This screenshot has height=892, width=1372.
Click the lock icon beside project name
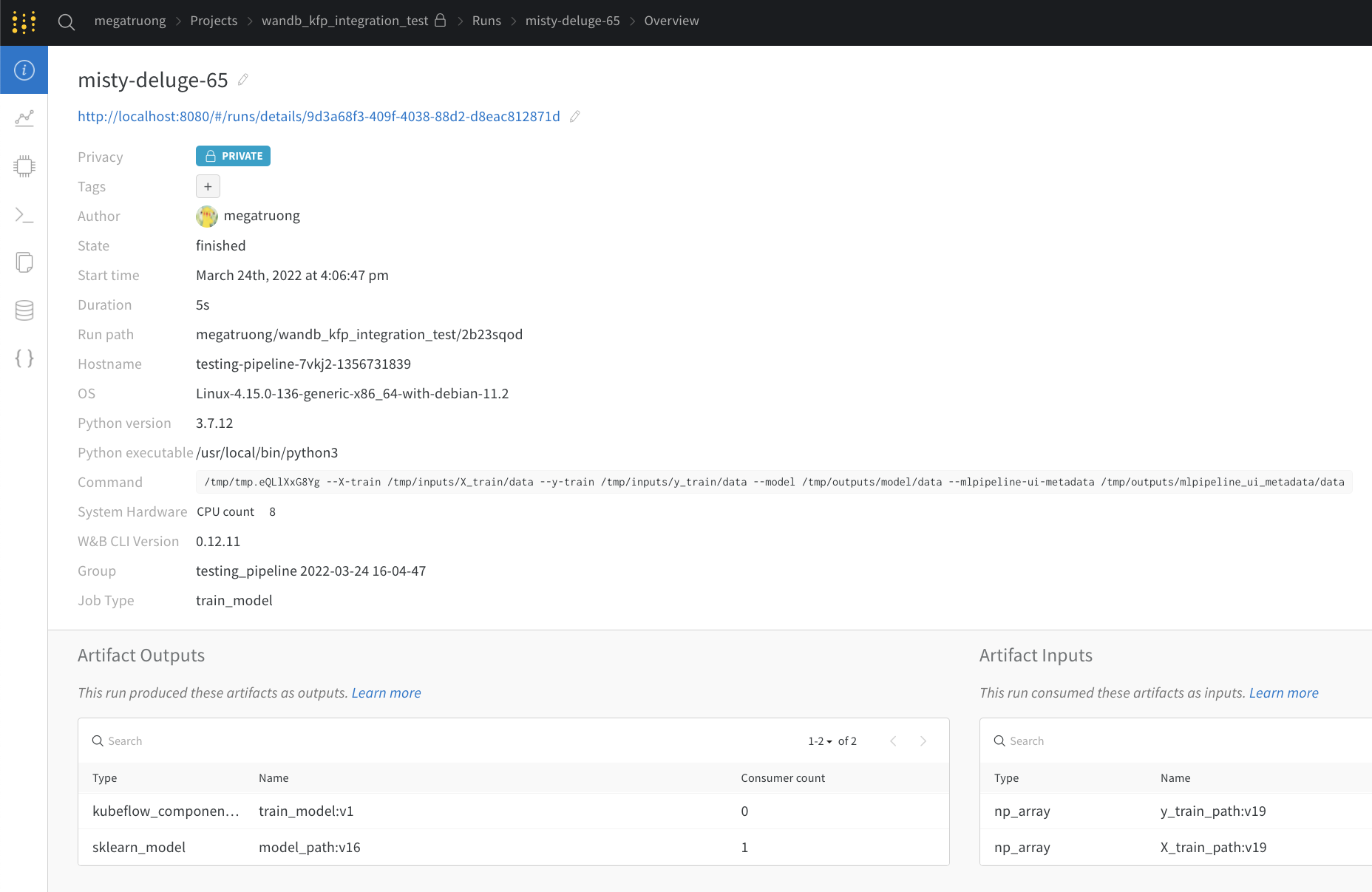[x=440, y=21]
